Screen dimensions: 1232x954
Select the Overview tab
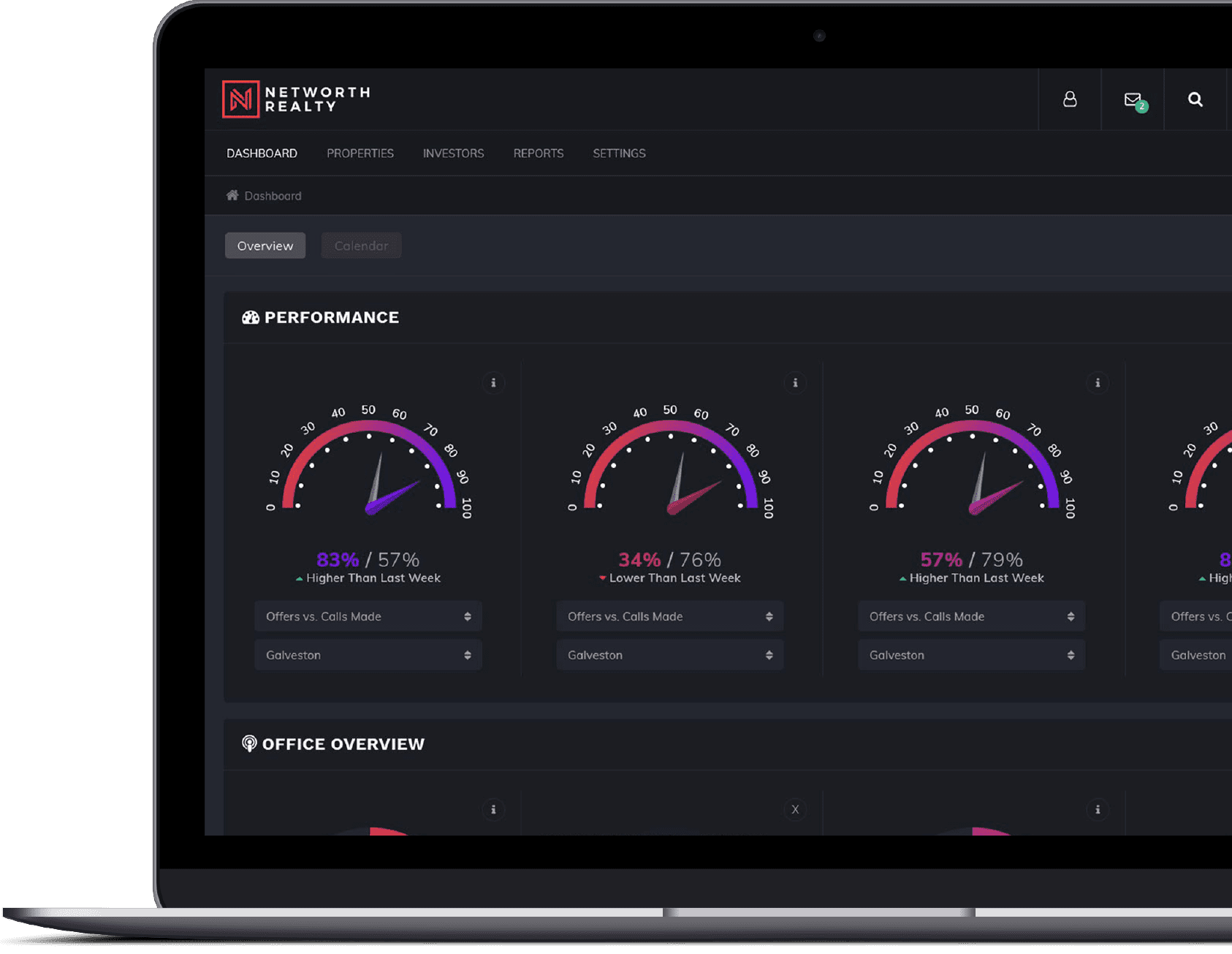pyautogui.click(x=265, y=246)
